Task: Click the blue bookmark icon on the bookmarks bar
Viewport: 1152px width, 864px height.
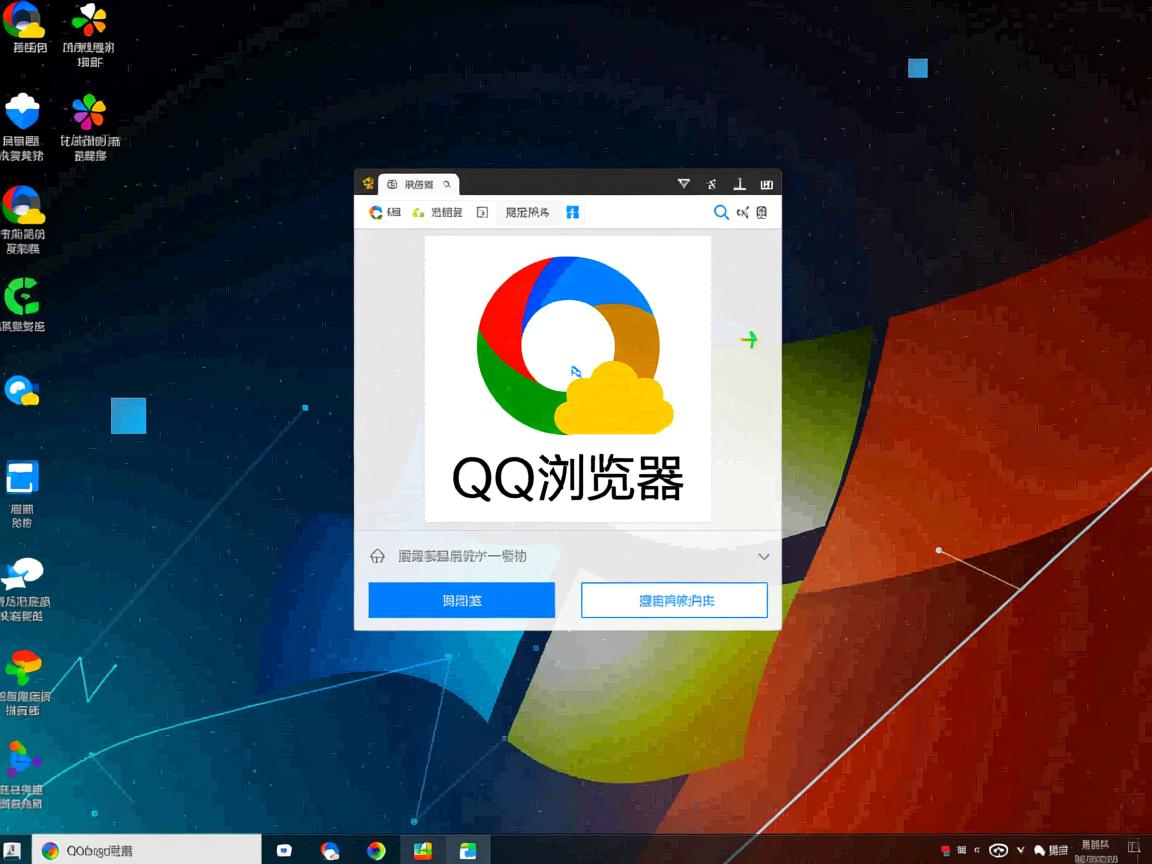Action: [x=572, y=212]
